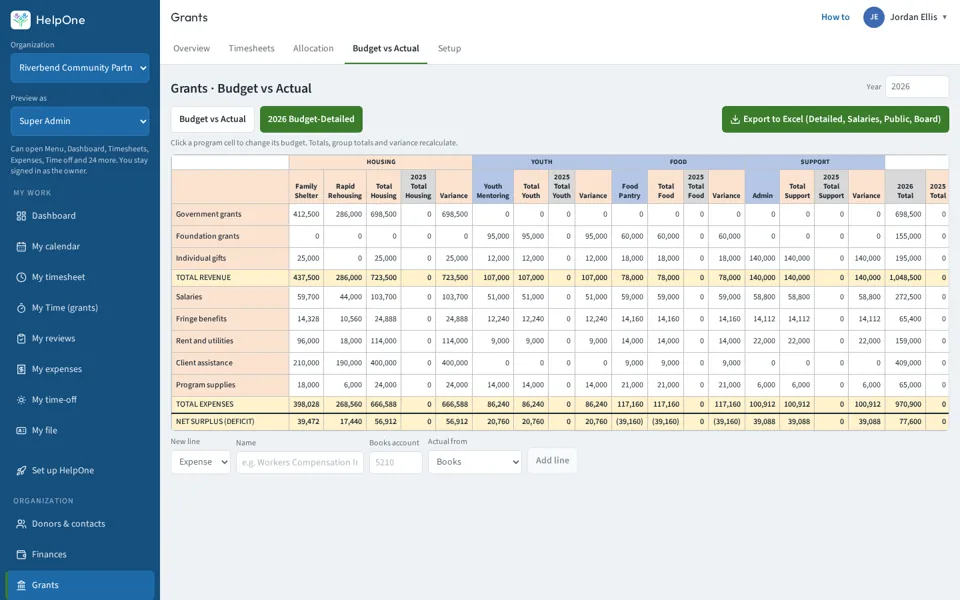The image size is (960, 600).
Task: Click the Food Pantry column header
Action: point(629,187)
